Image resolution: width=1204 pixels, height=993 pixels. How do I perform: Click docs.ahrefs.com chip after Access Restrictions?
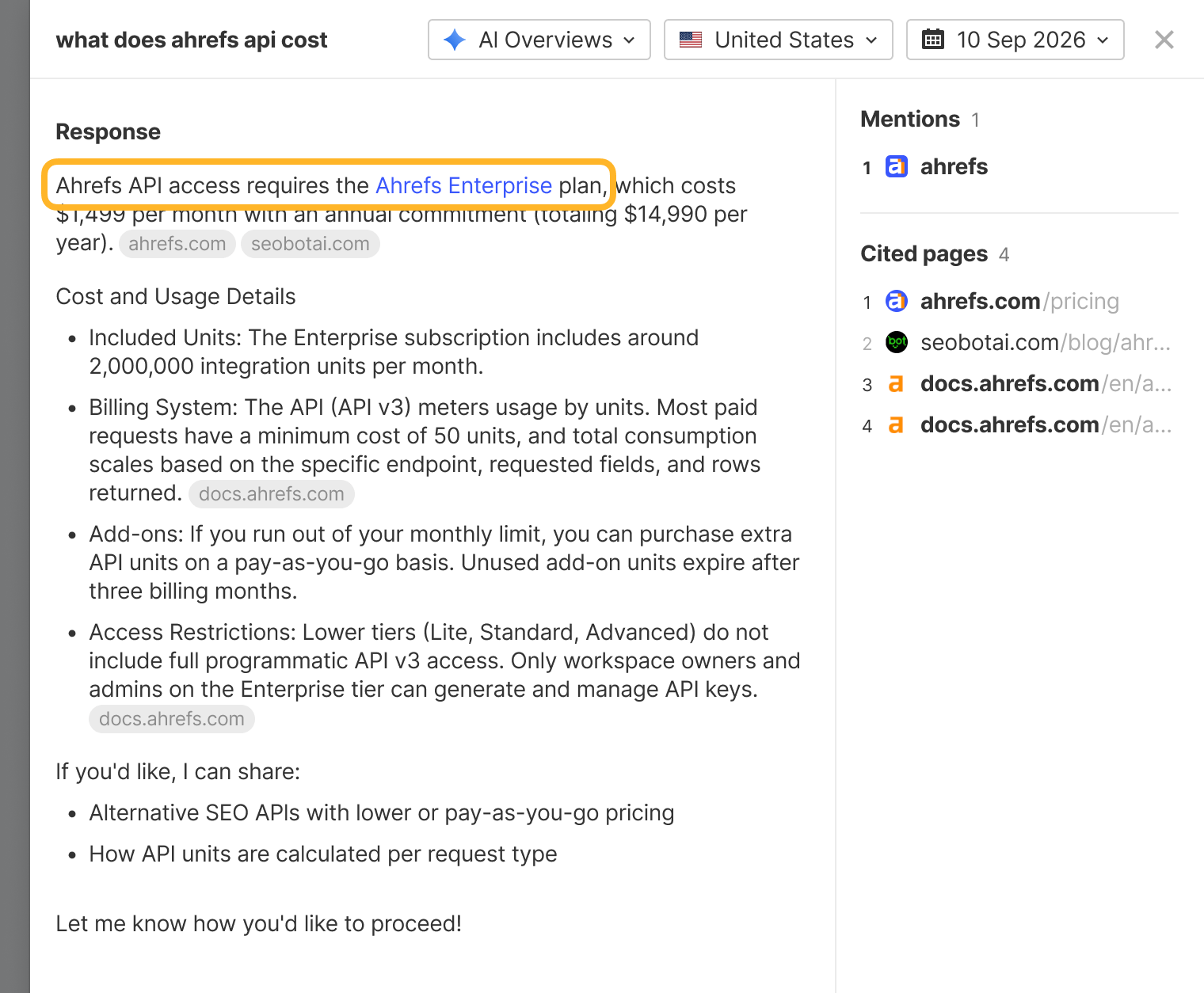click(x=172, y=719)
